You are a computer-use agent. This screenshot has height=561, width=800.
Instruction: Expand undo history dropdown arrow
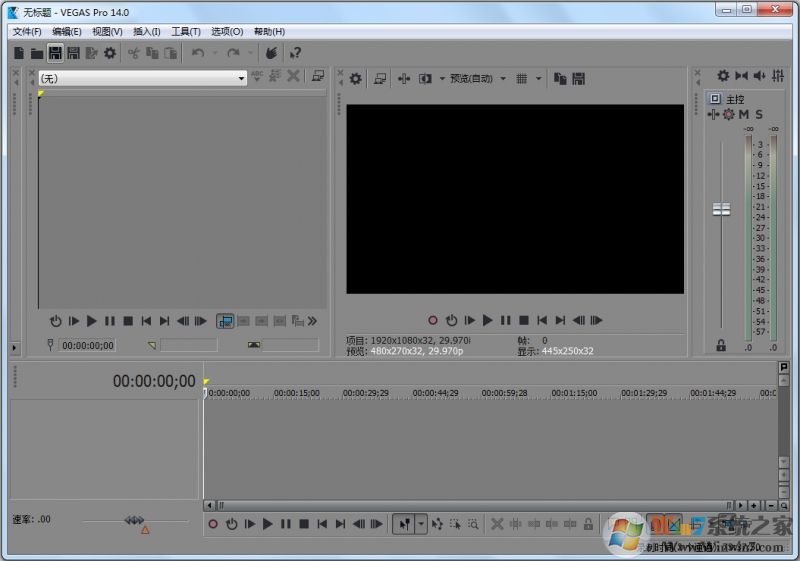[x=215, y=53]
